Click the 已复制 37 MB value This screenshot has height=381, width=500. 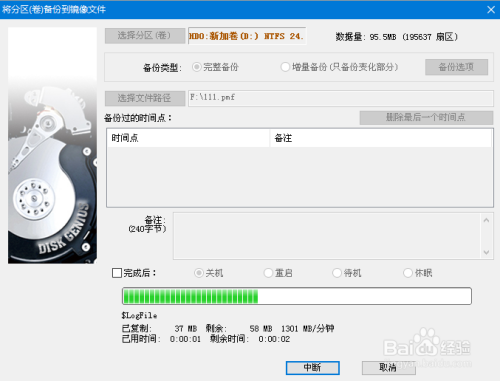tap(186, 329)
